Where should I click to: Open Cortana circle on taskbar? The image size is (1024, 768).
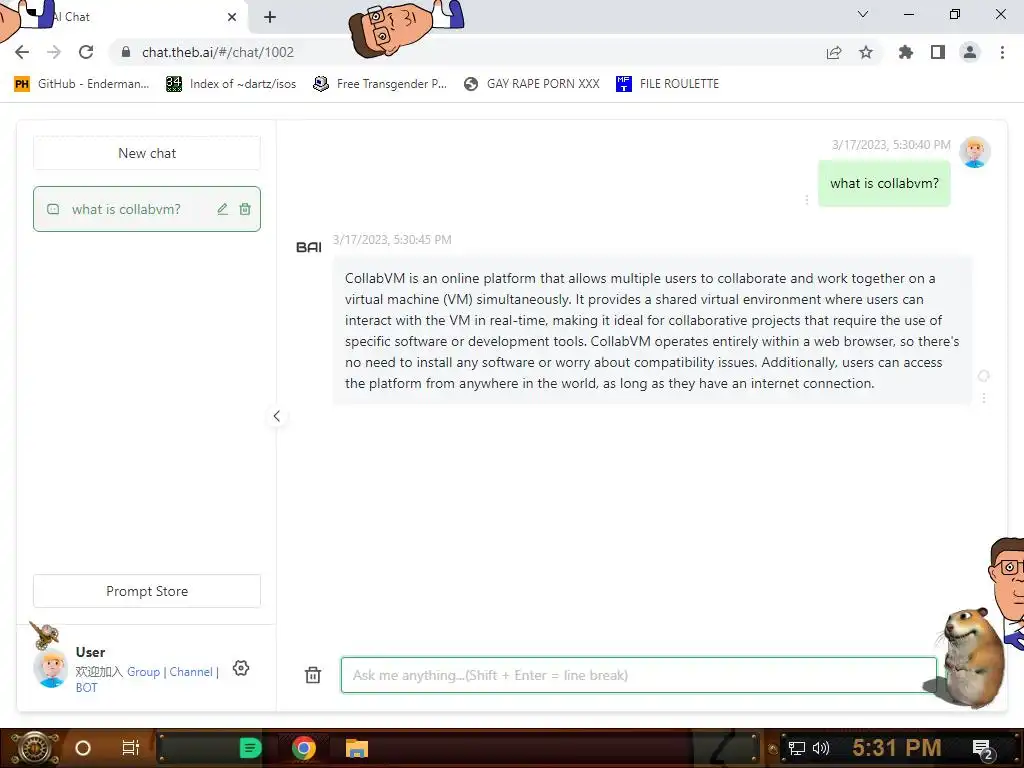[83, 748]
